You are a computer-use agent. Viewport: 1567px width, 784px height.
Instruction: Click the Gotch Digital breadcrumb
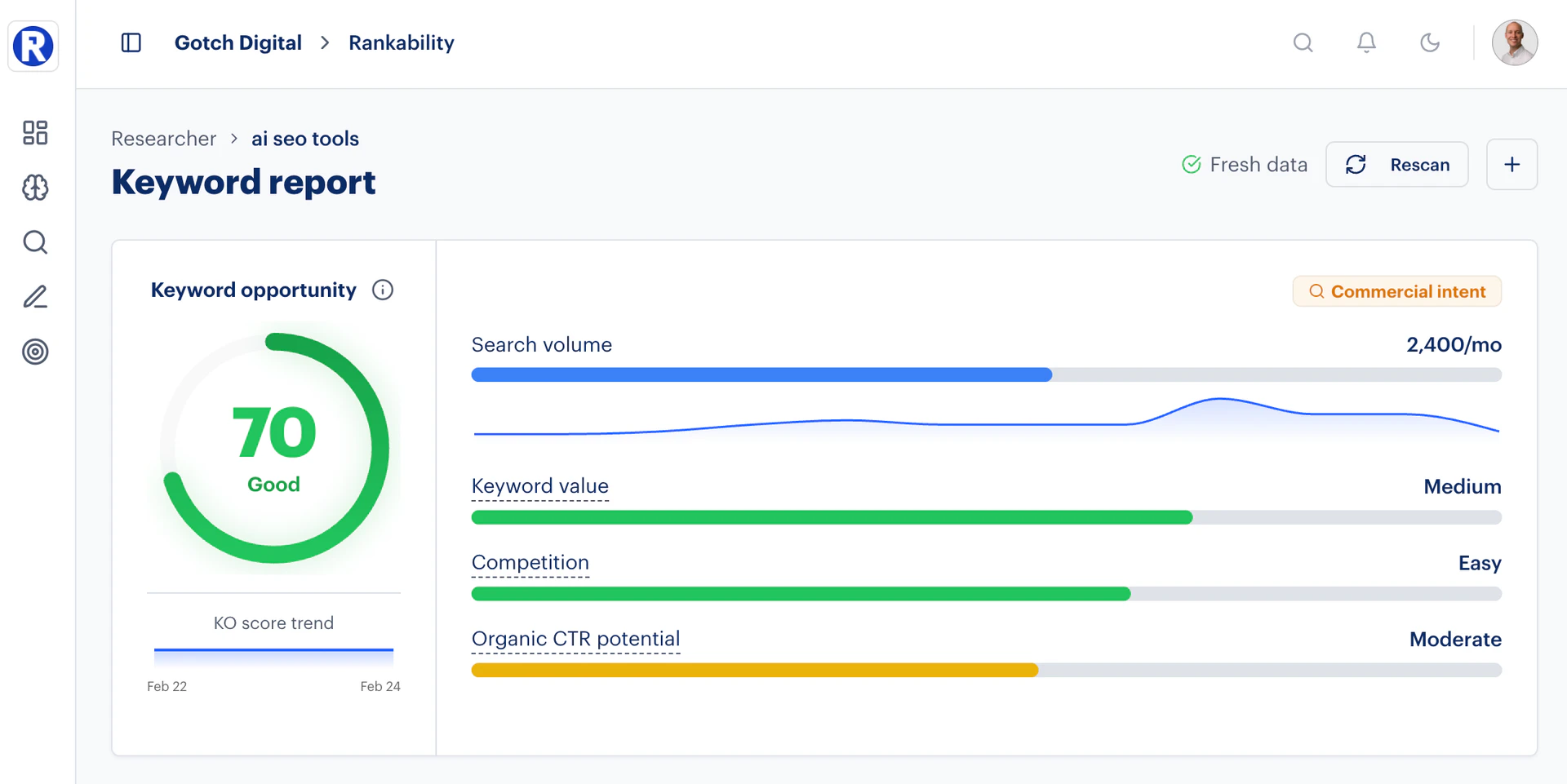237,42
